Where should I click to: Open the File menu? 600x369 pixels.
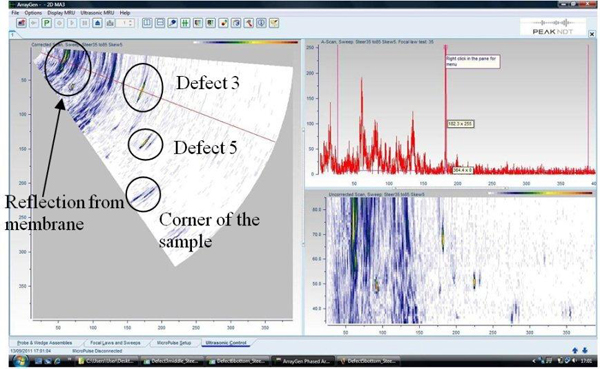[15, 13]
